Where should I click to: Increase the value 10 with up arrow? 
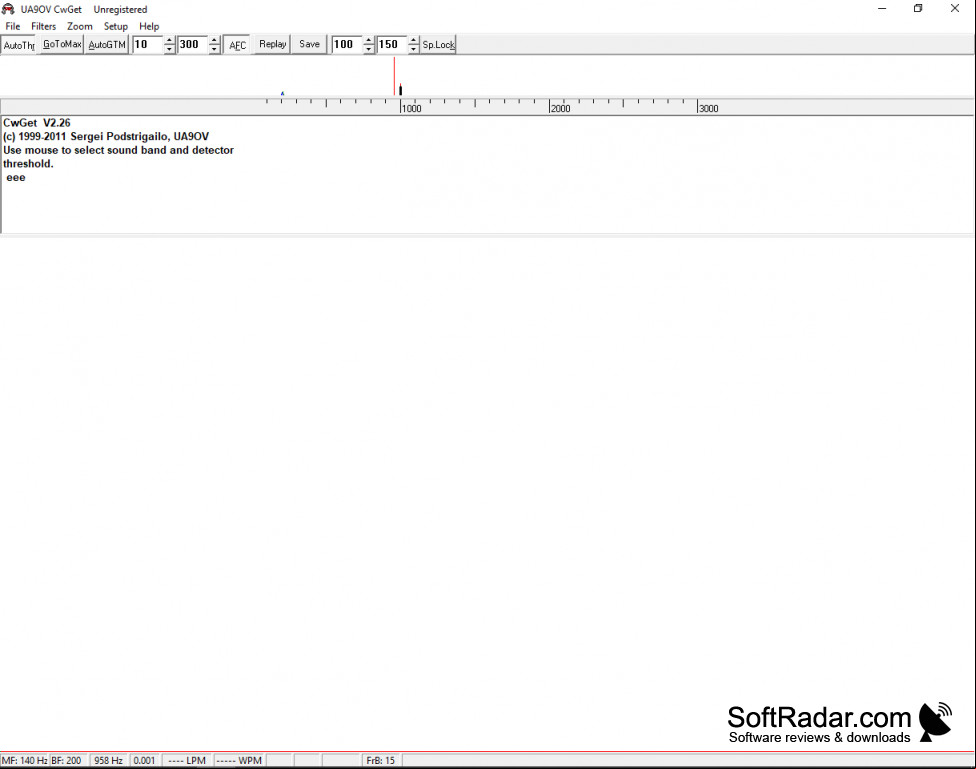pyautogui.click(x=169, y=40)
